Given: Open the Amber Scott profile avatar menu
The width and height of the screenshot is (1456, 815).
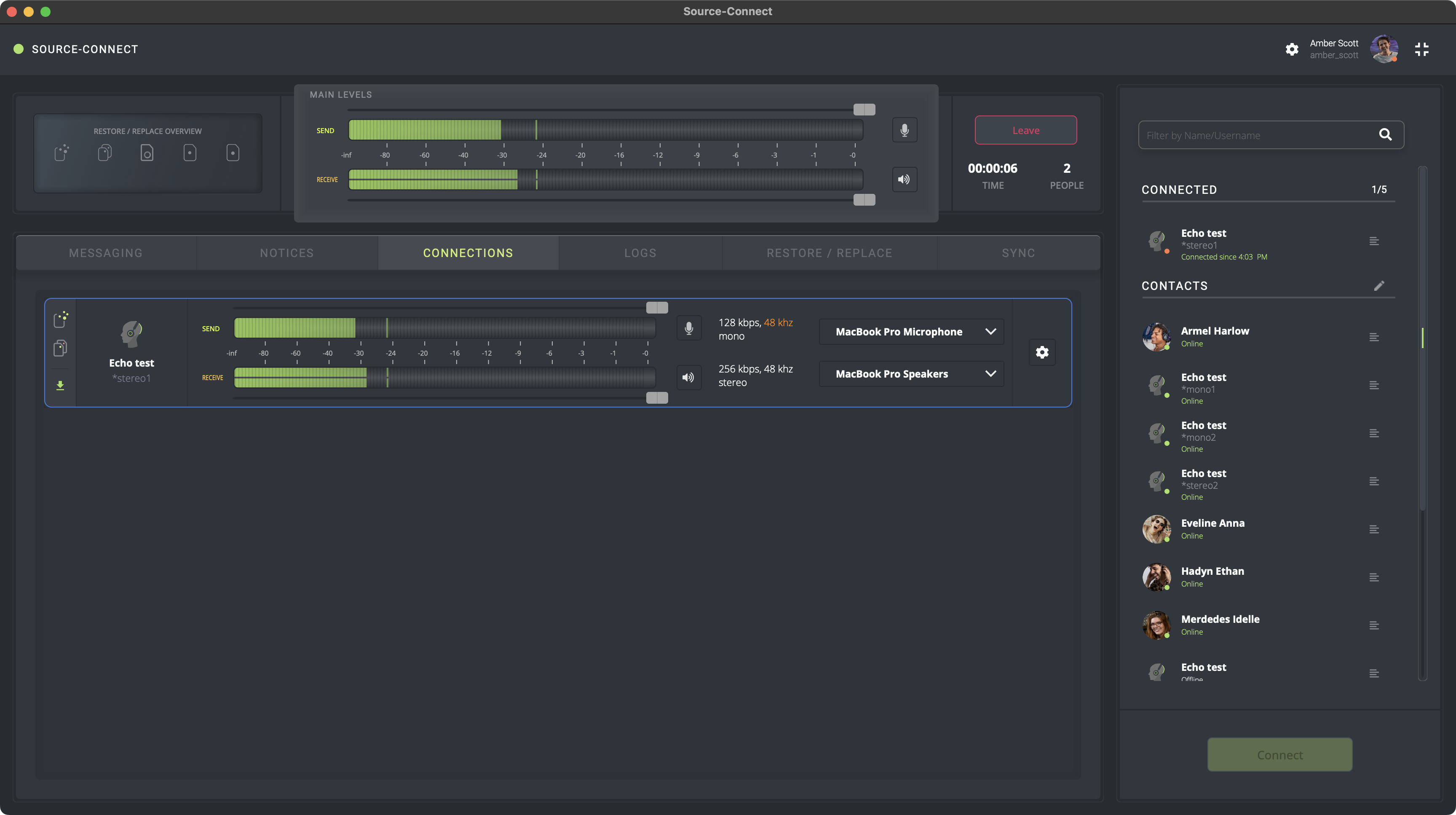Looking at the screenshot, I should pyautogui.click(x=1384, y=49).
